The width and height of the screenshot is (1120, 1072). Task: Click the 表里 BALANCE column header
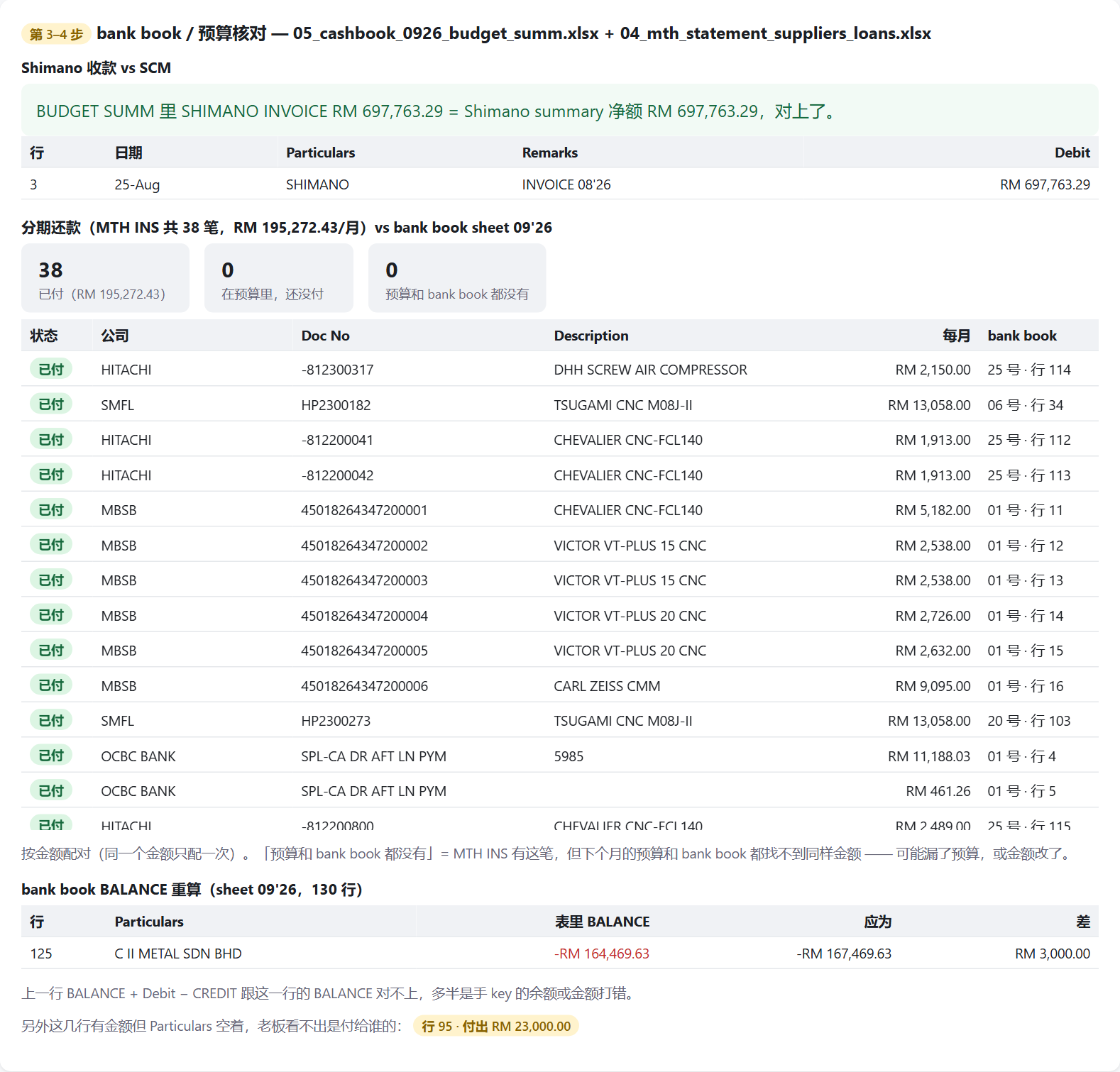pyautogui.click(x=602, y=922)
